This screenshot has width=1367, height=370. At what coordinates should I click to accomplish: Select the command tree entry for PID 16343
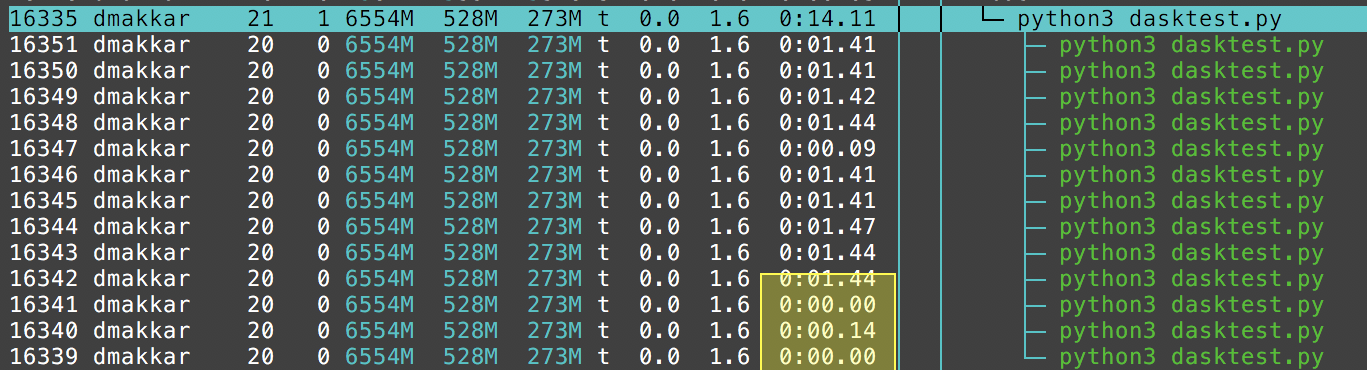[1191, 253]
